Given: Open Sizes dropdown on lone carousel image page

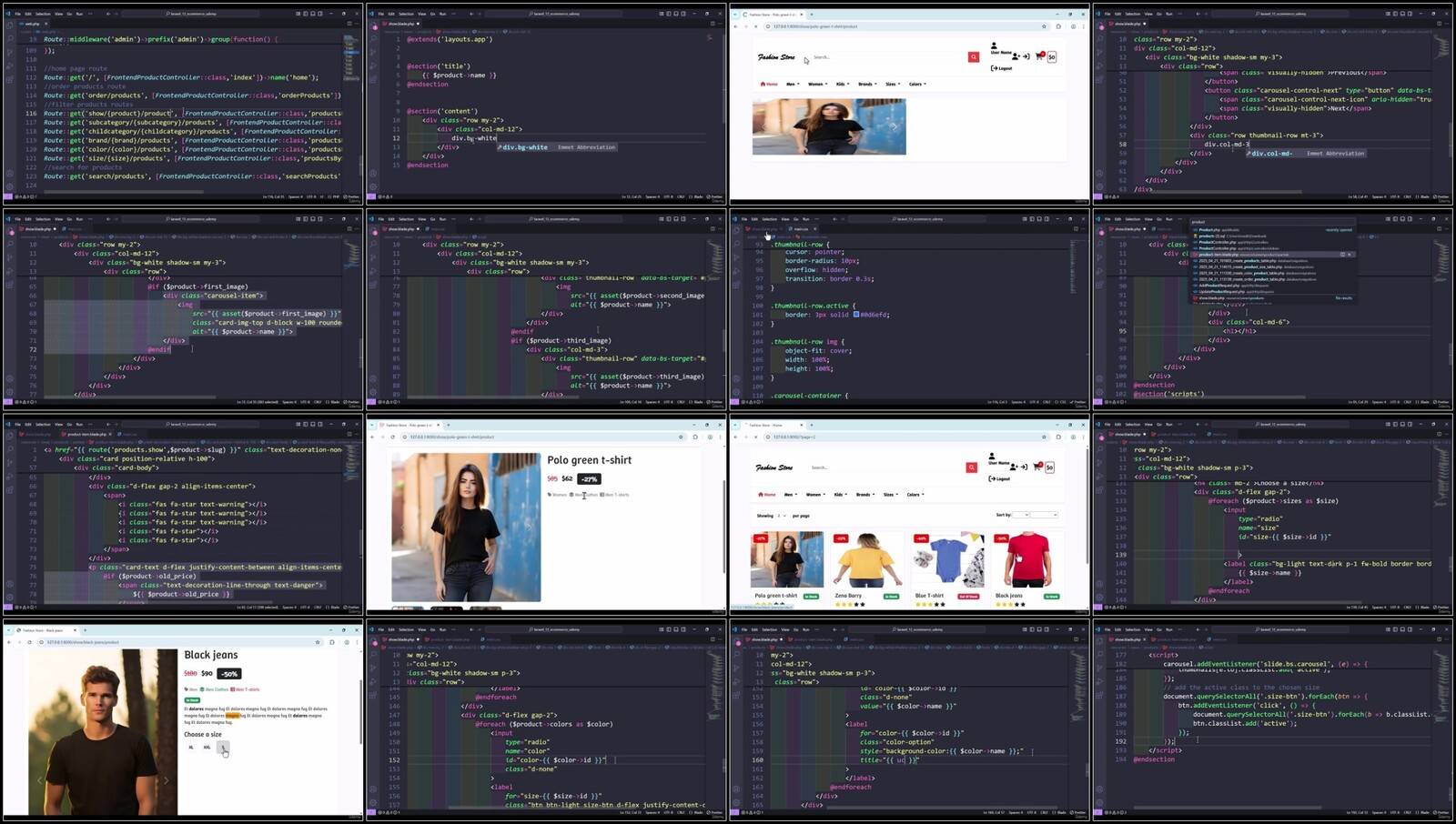Looking at the screenshot, I should point(892,84).
